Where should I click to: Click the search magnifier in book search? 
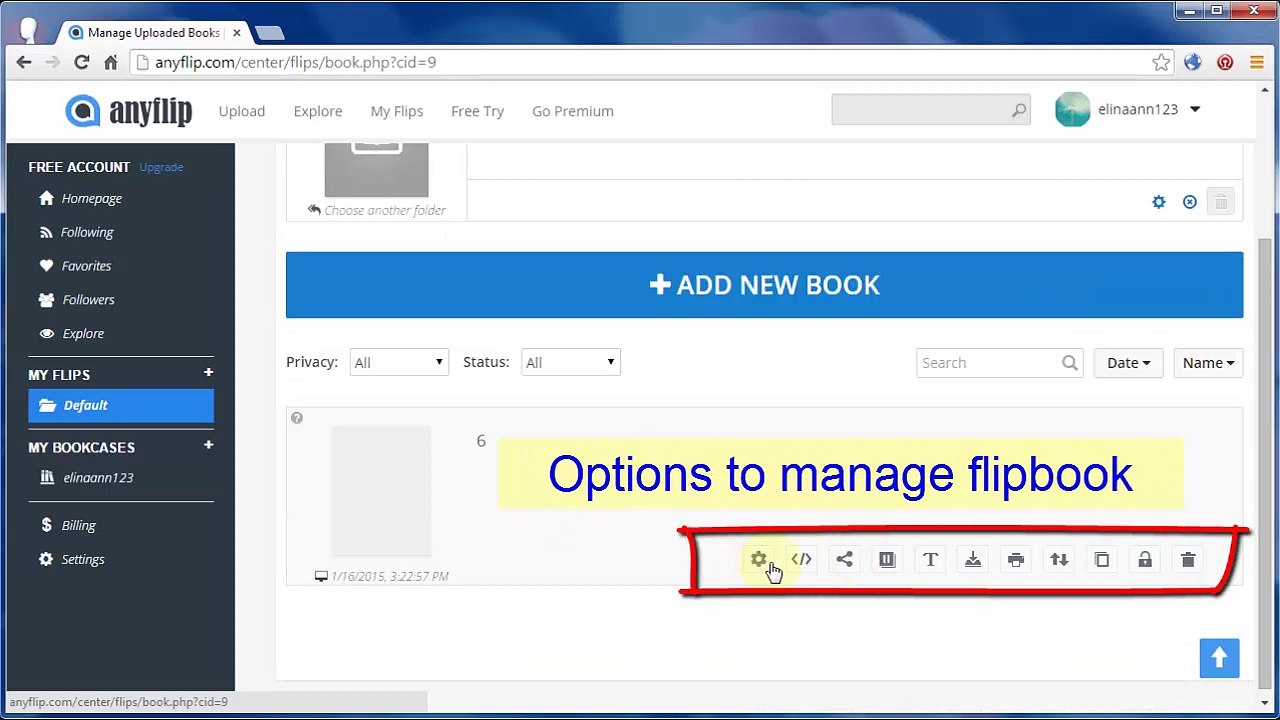pyautogui.click(x=1070, y=363)
